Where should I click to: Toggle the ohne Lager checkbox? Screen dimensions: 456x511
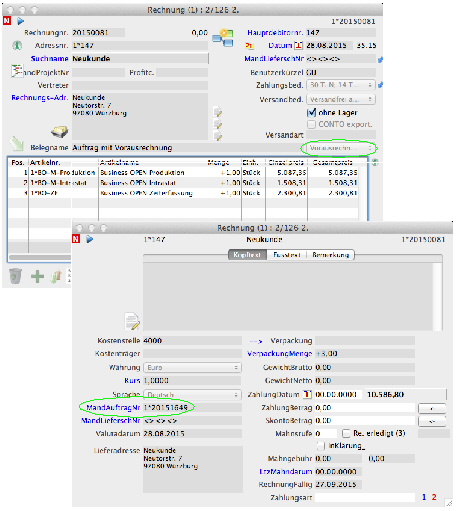pyautogui.click(x=311, y=113)
